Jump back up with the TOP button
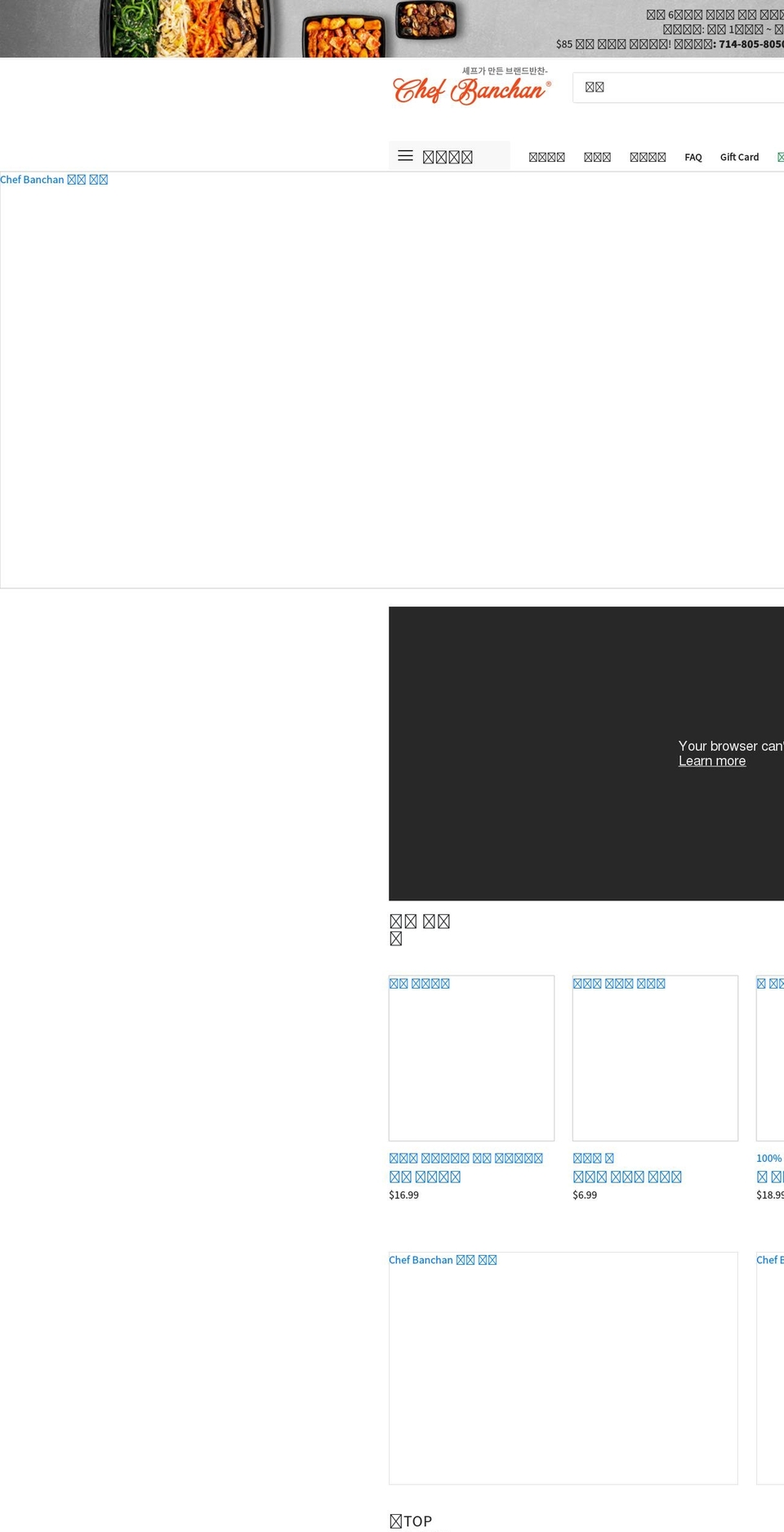 411,1521
